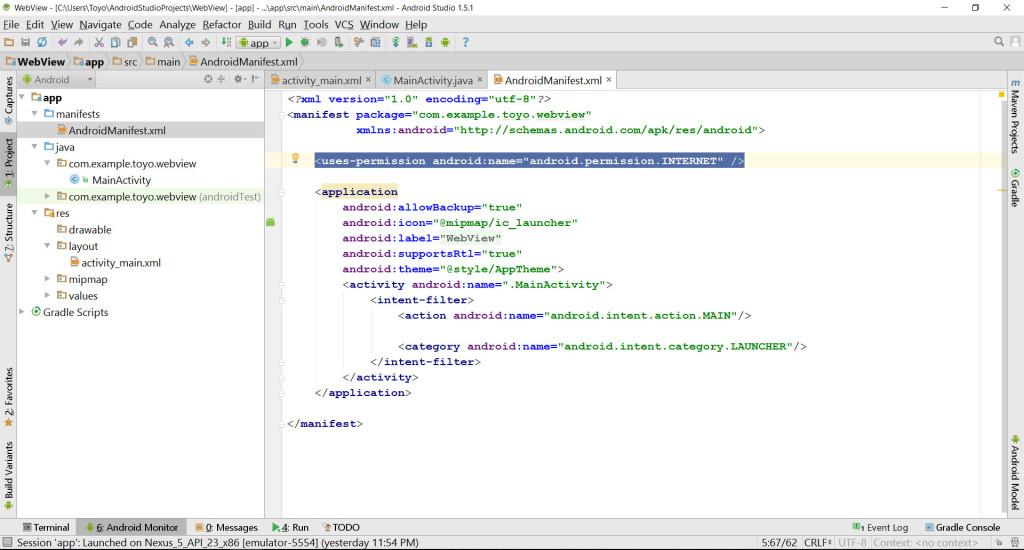The height and width of the screenshot is (550, 1024).
Task: Switch to the MainActivity.java tab
Action: pos(432,80)
